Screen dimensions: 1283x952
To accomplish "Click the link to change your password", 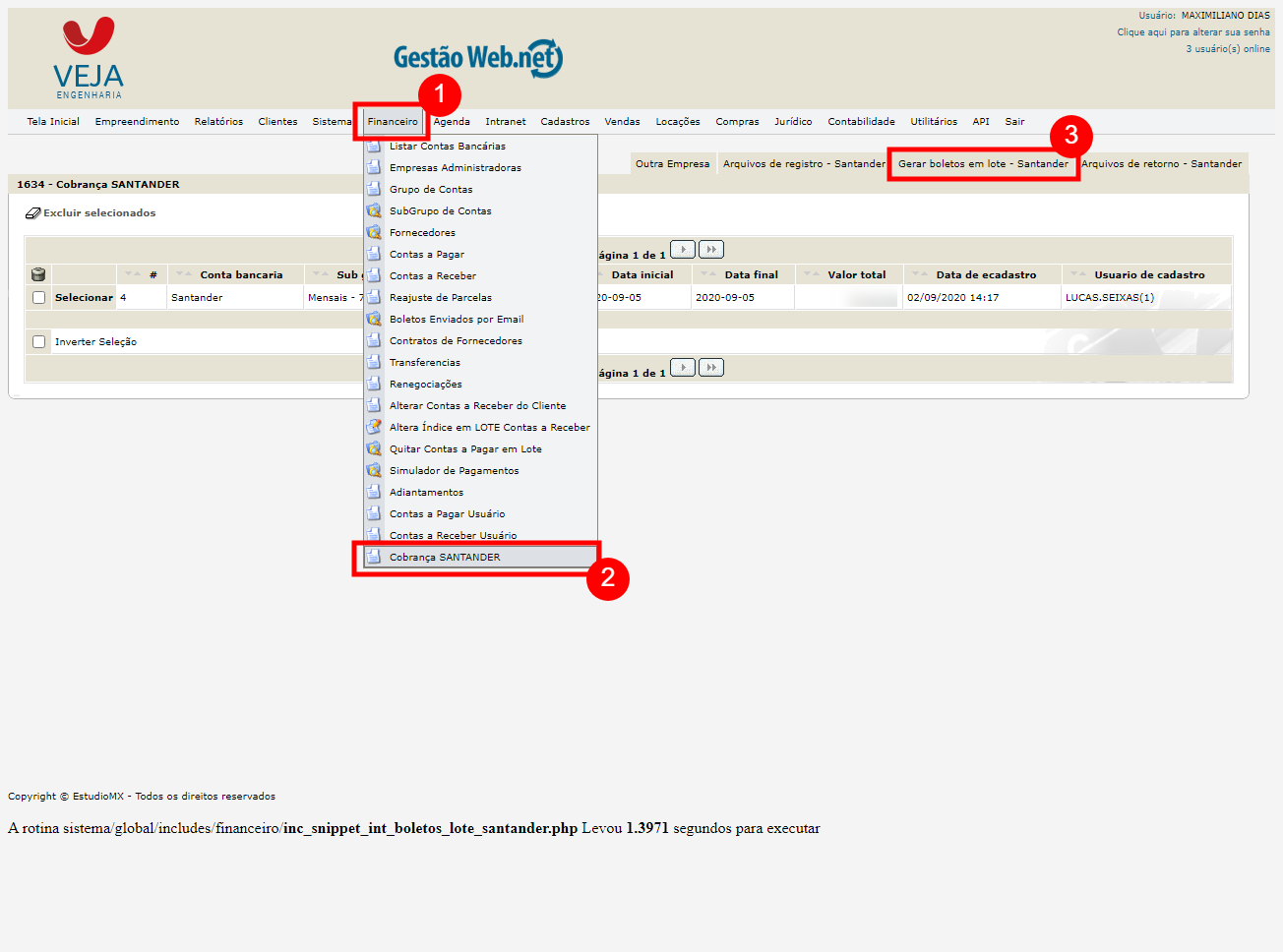I will (x=1192, y=32).
